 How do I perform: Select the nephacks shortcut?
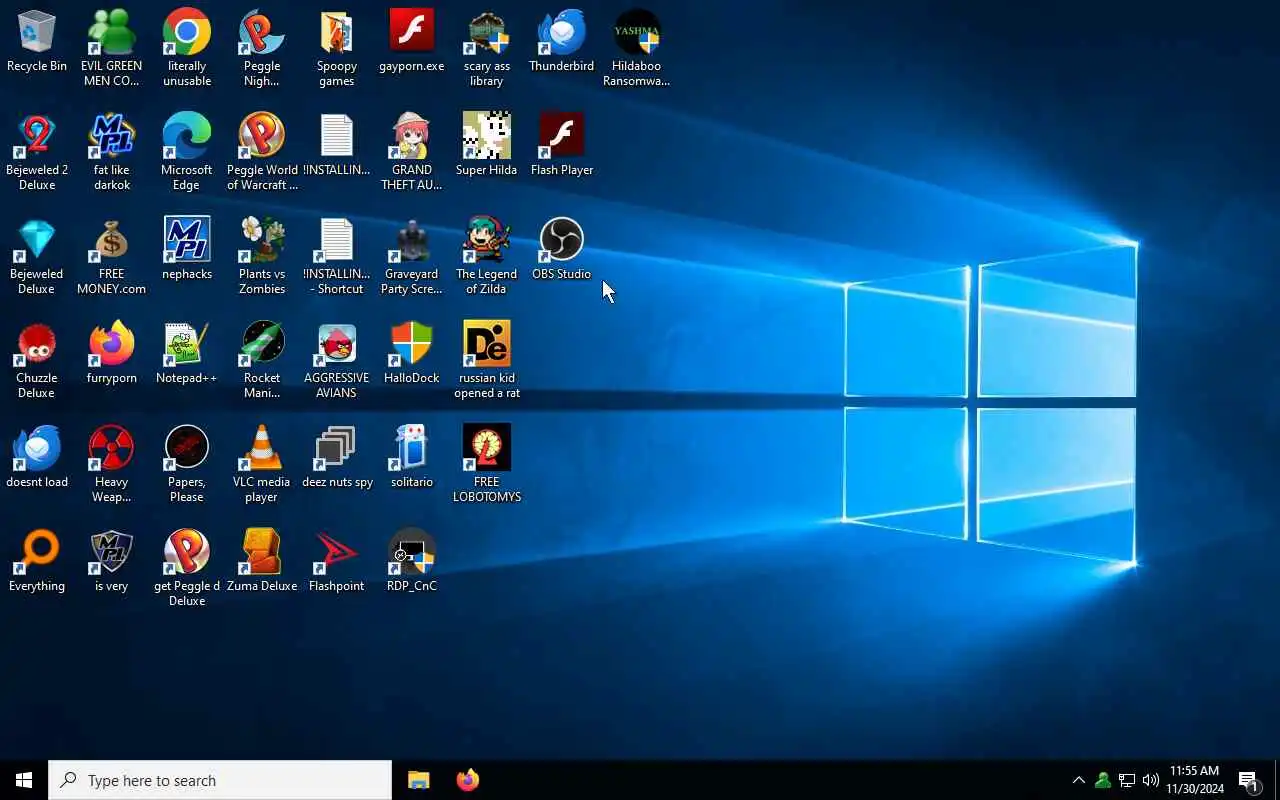pyautogui.click(x=187, y=250)
